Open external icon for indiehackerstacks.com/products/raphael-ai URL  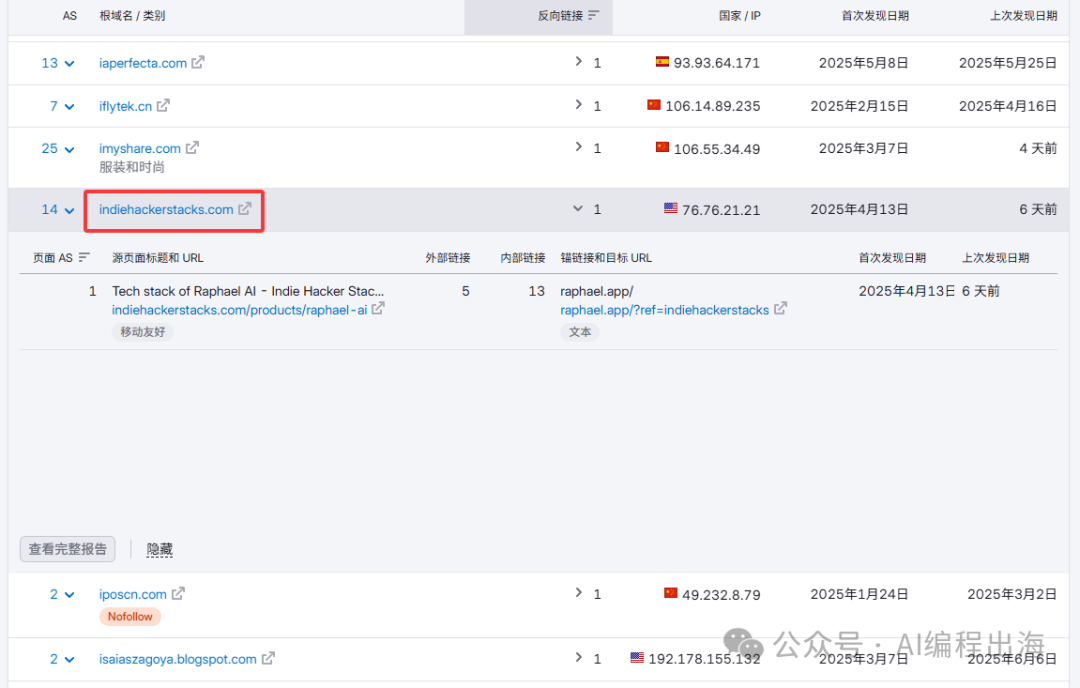378,310
